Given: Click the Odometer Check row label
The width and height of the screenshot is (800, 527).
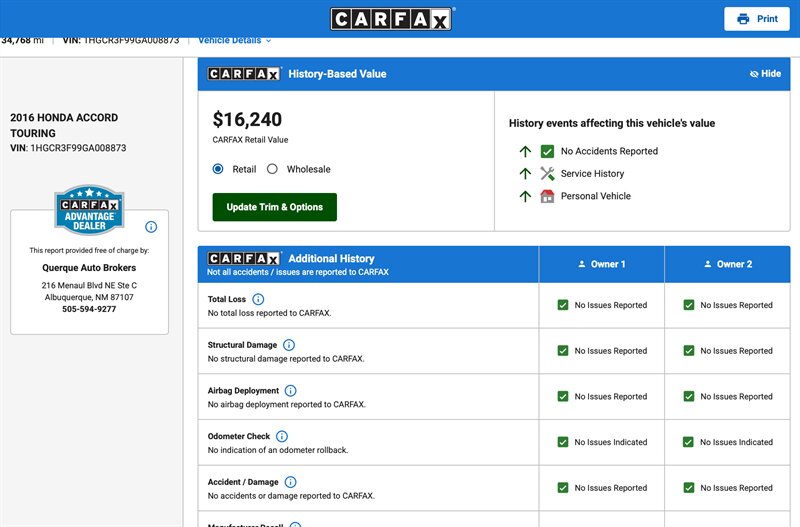Looking at the screenshot, I should click(x=239, y=437).
